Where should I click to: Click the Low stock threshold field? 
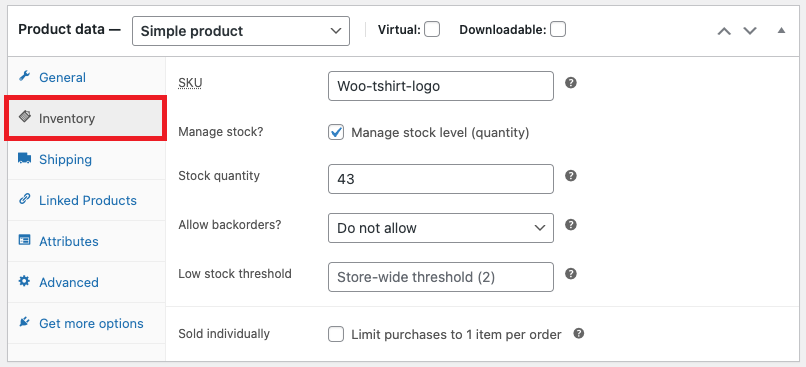pos(441,277)
